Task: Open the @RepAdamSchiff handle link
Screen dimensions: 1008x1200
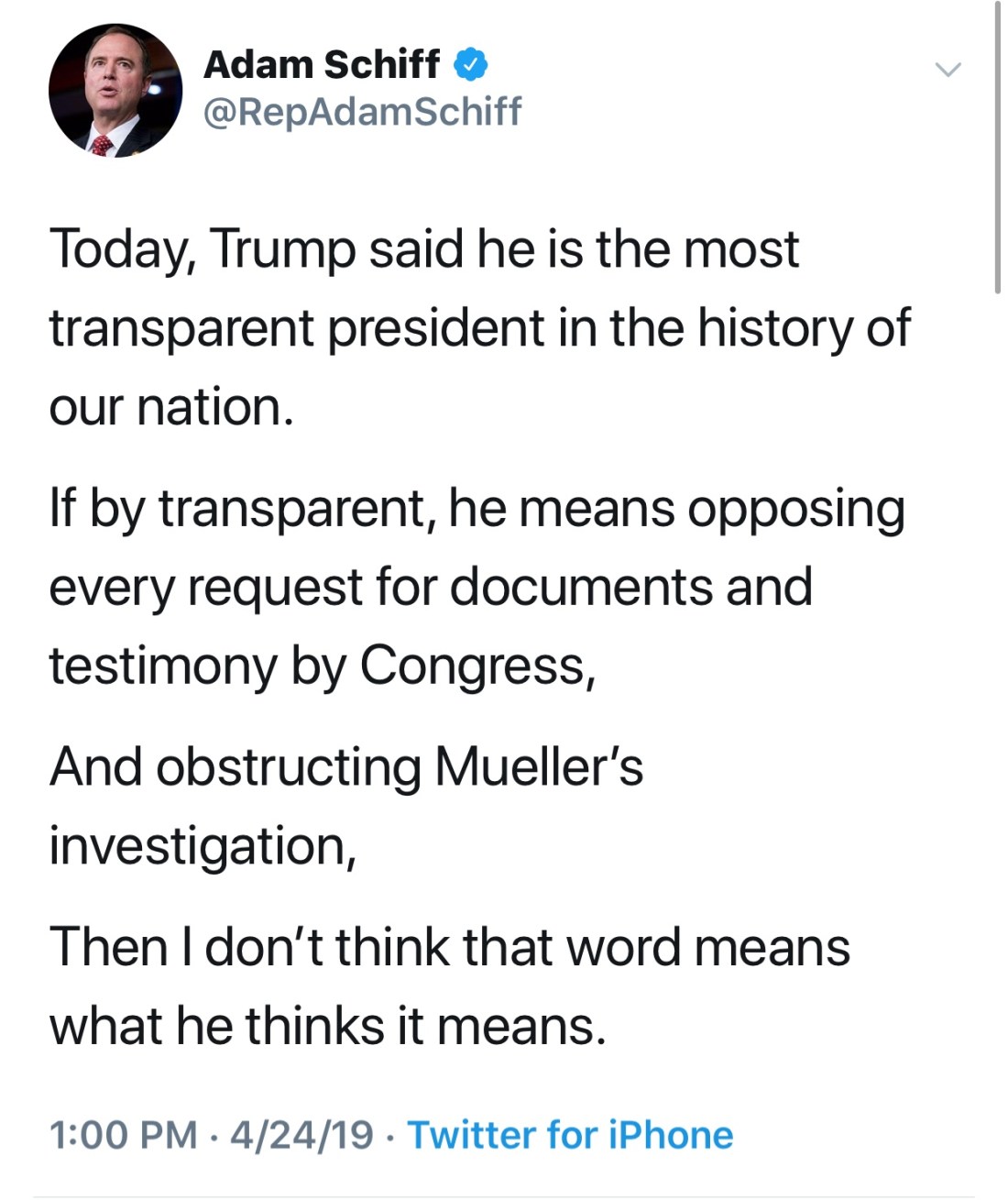Action: pos(362,111)
